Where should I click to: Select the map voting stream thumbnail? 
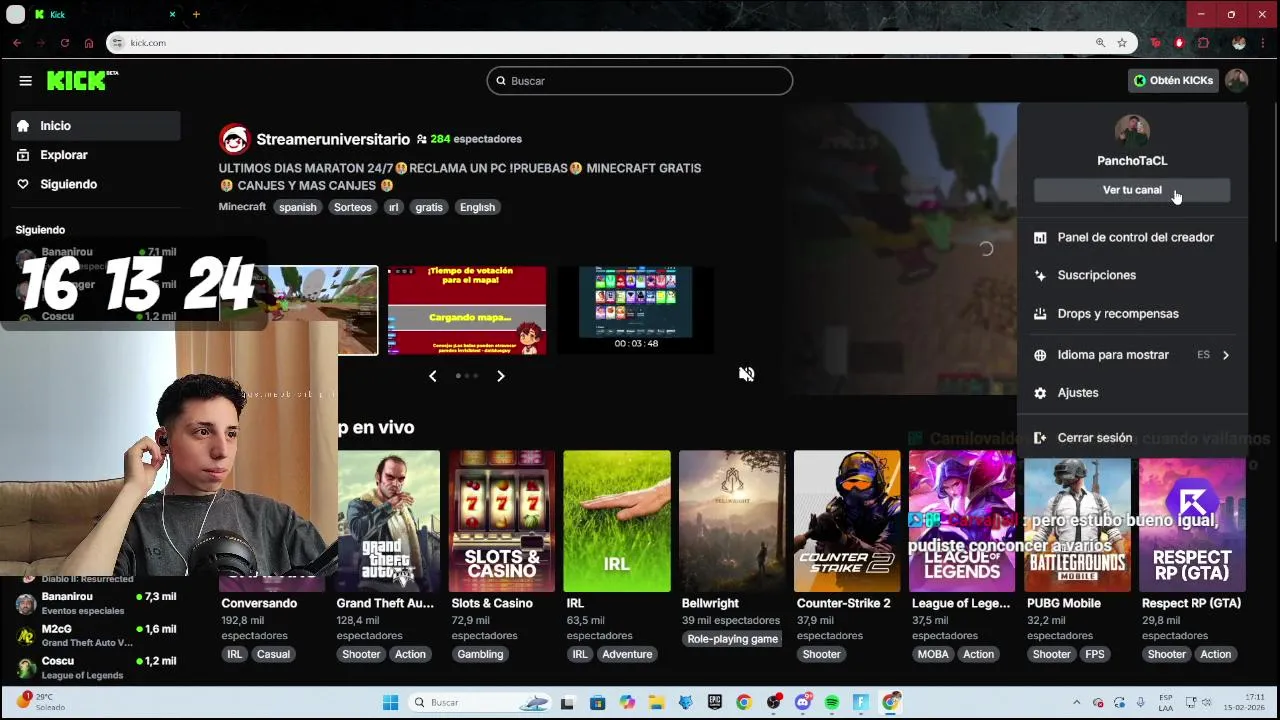pos(467,310)
